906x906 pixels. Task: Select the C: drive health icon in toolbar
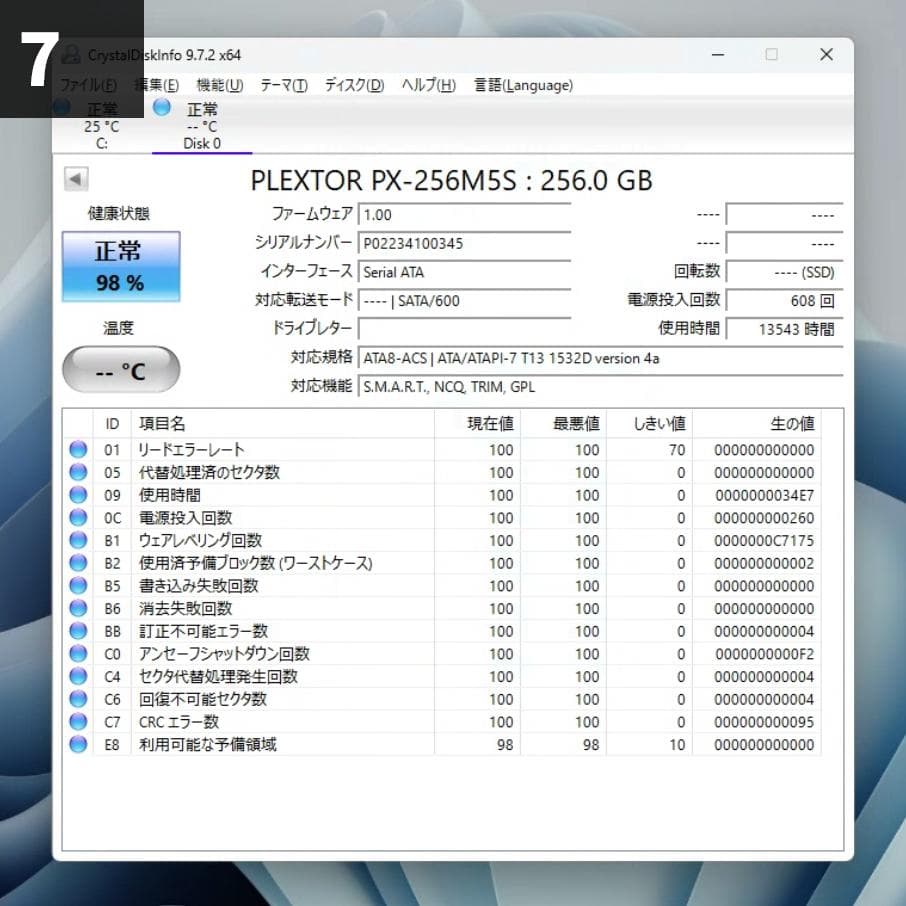pos(62,108)
